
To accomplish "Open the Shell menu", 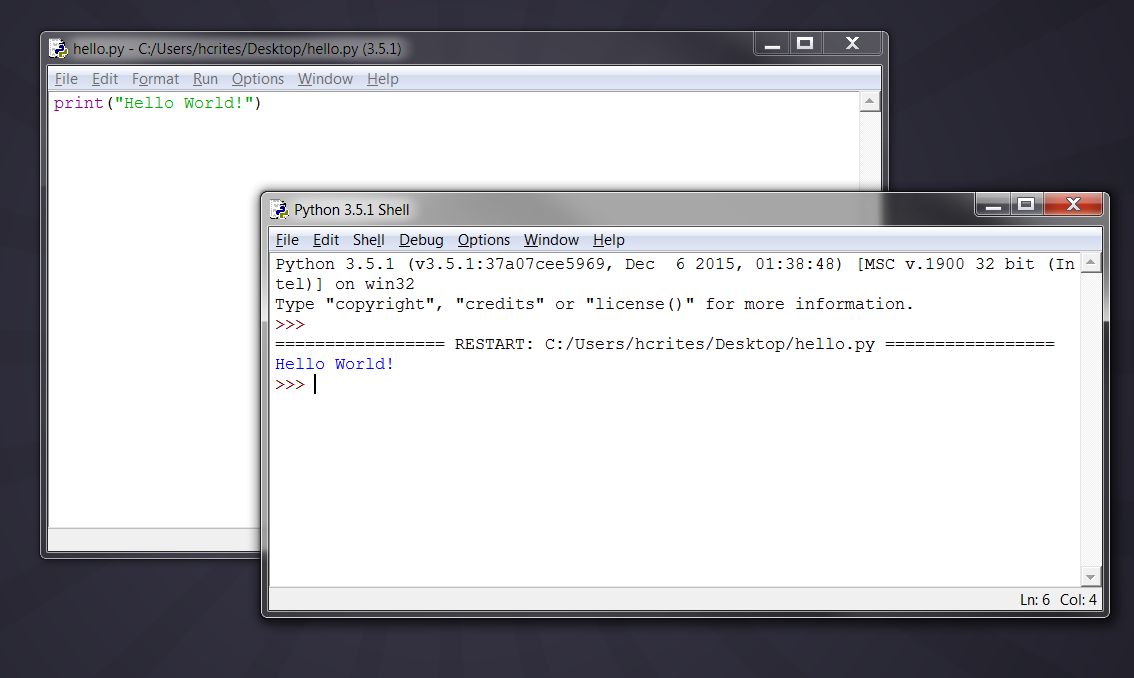I will pyautogui.click(x=368, y=240).
